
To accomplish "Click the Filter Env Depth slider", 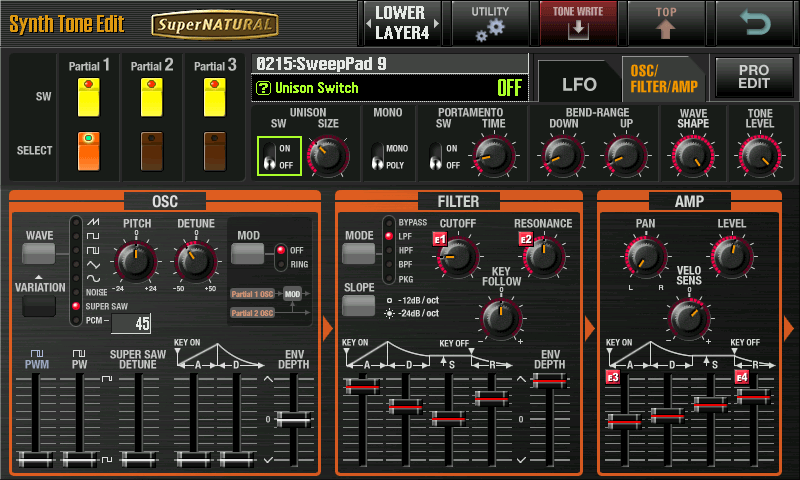I will [x=550, y=380].
